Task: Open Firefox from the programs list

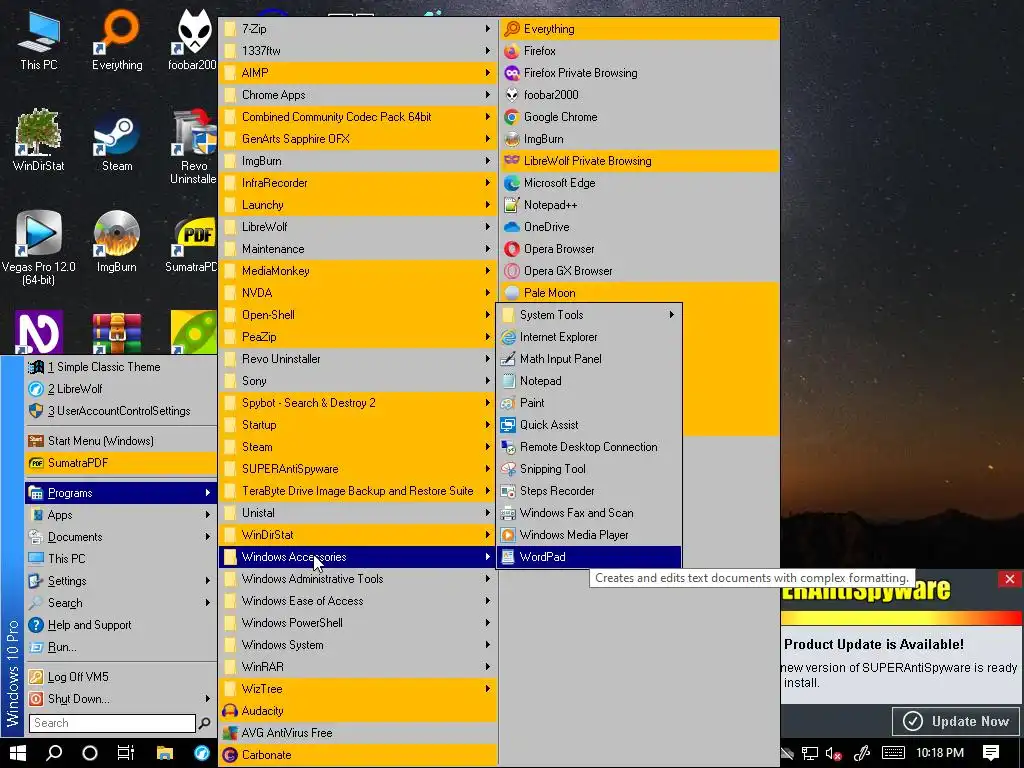Action: pyautogui.click(x=640, y=51)
